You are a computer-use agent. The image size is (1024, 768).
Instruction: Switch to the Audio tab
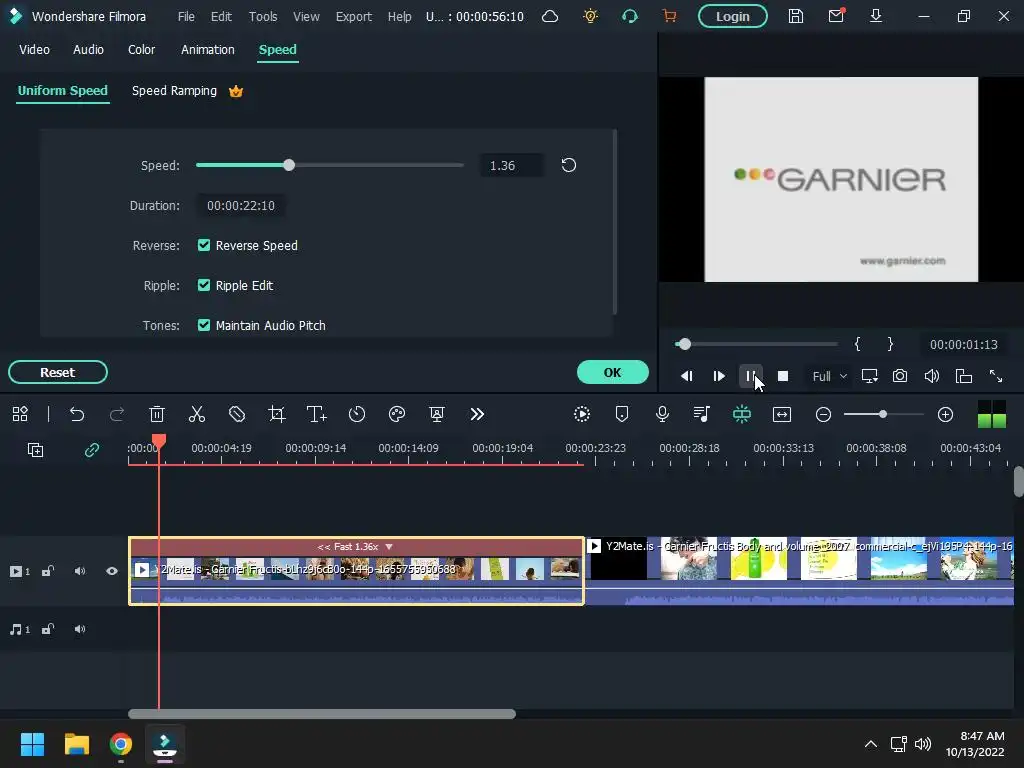tap(88, 50)
